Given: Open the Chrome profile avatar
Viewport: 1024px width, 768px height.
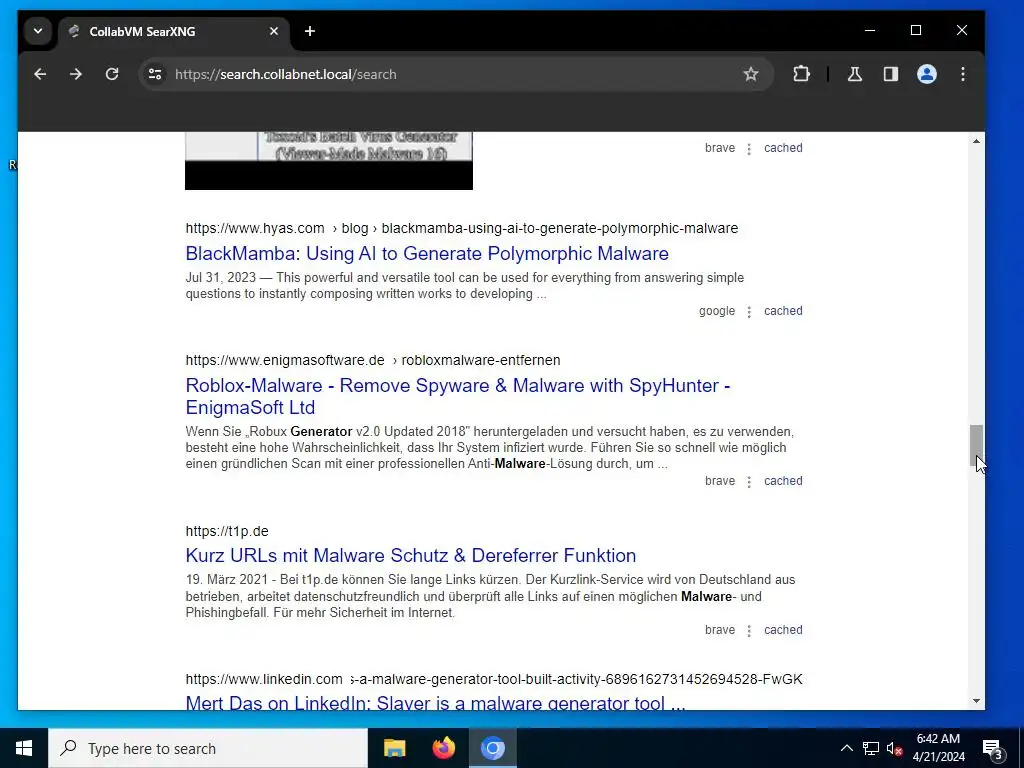Looking at the screenshot, I should 927,74.
